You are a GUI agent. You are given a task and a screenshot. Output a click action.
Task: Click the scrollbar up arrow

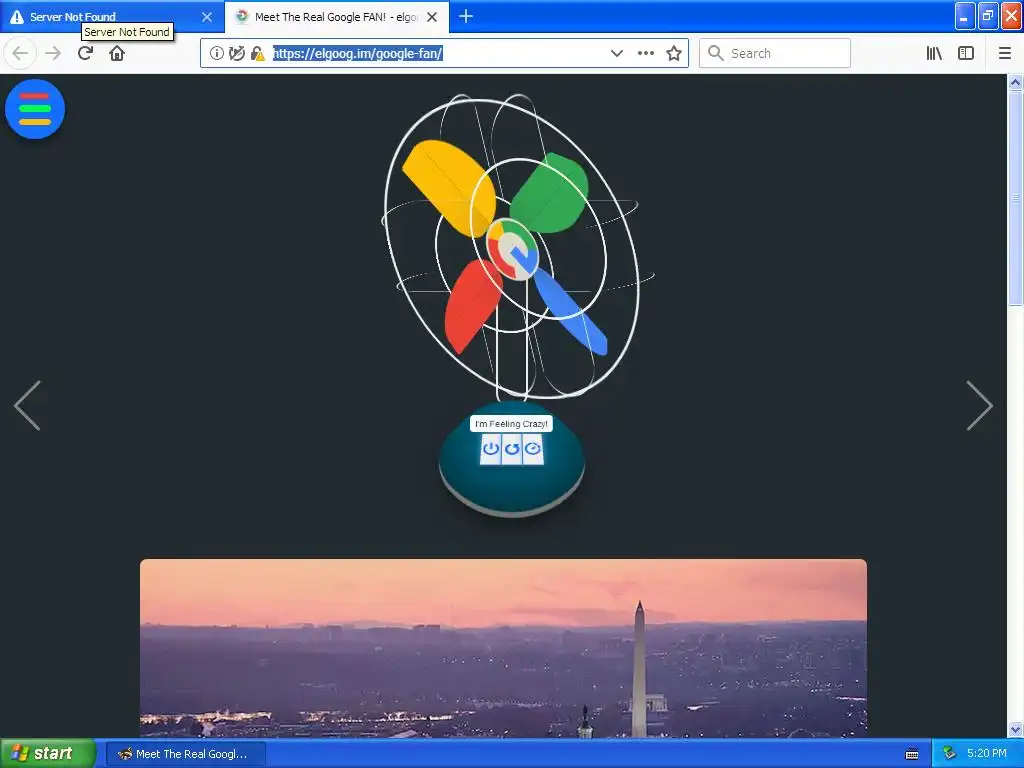[1015, 82]
